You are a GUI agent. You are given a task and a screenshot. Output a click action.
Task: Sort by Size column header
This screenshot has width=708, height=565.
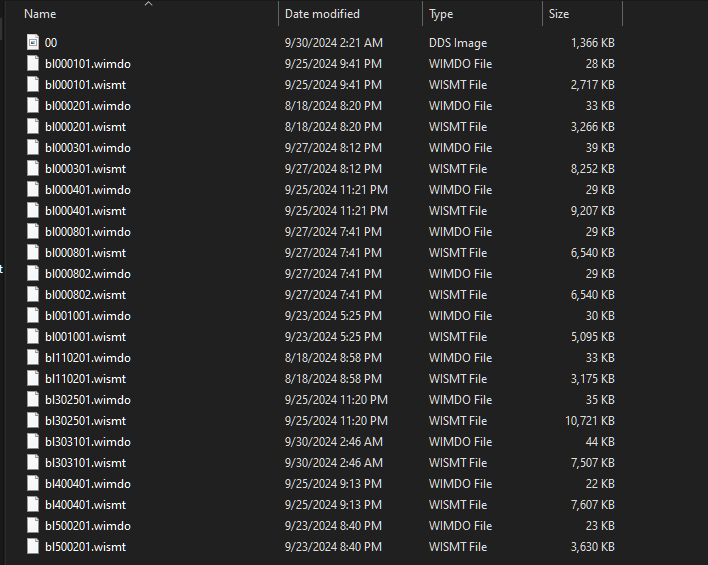click(559, 14)
